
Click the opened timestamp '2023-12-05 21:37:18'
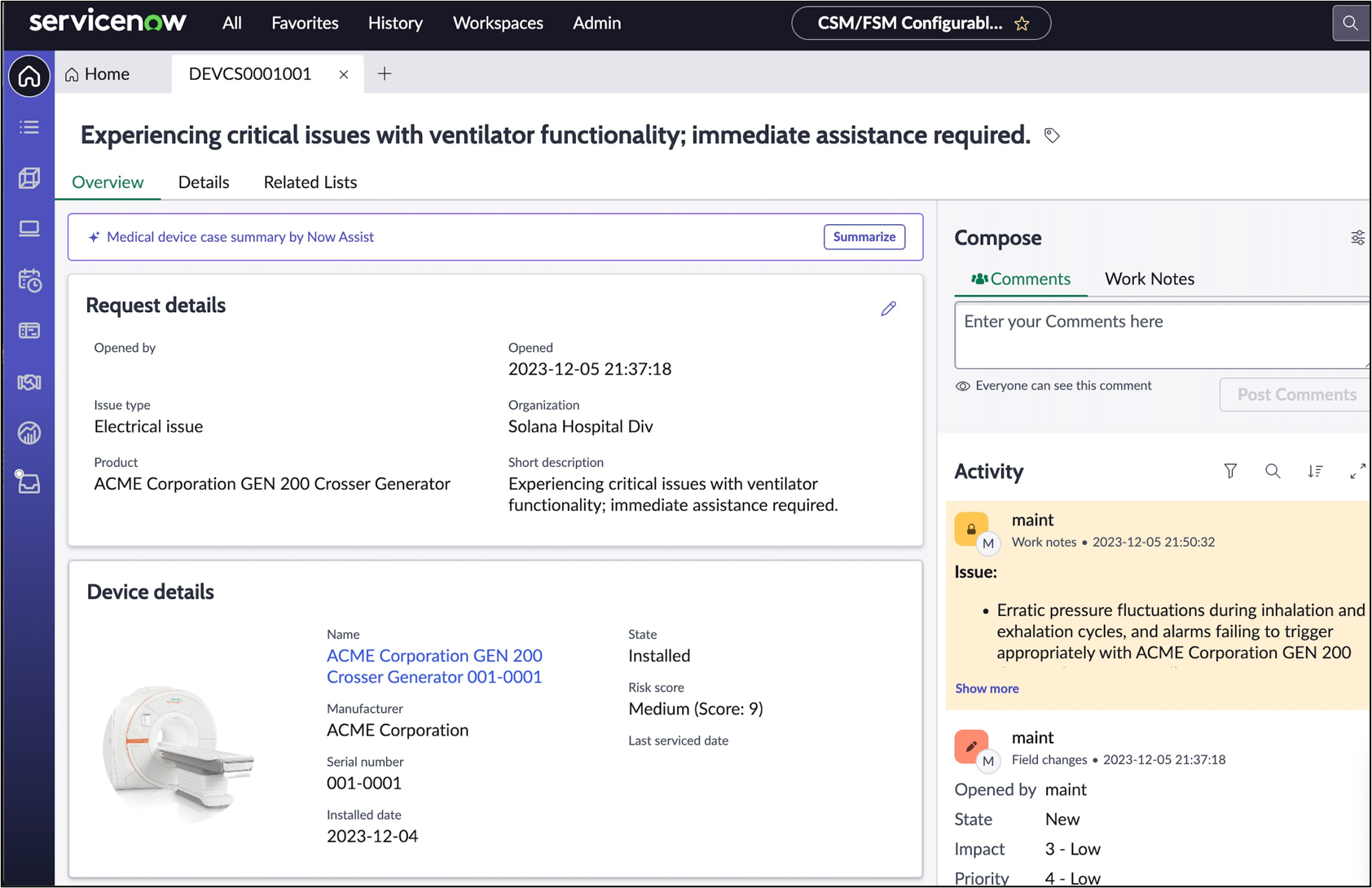pyautogui.click(x=590, y=369)
